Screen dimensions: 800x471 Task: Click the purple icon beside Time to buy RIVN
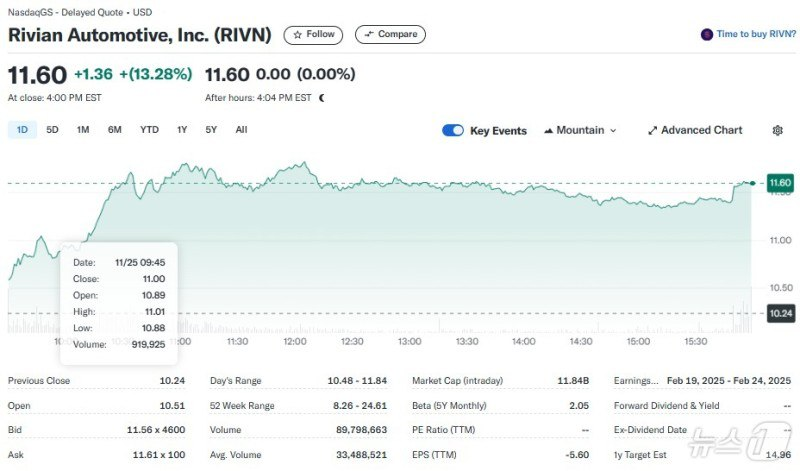click(707, 35)
